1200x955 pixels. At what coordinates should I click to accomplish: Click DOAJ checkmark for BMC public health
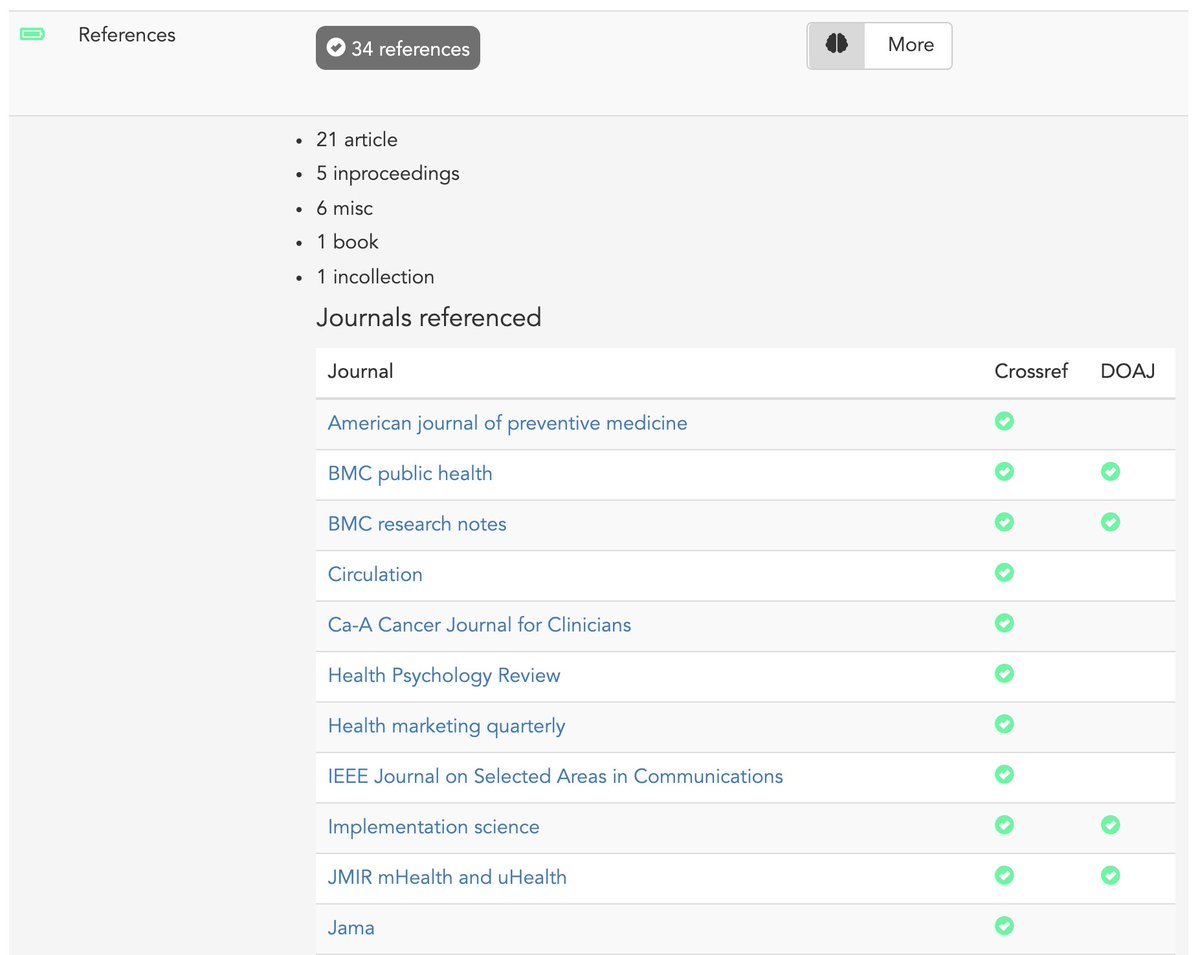click(1109, 472)
